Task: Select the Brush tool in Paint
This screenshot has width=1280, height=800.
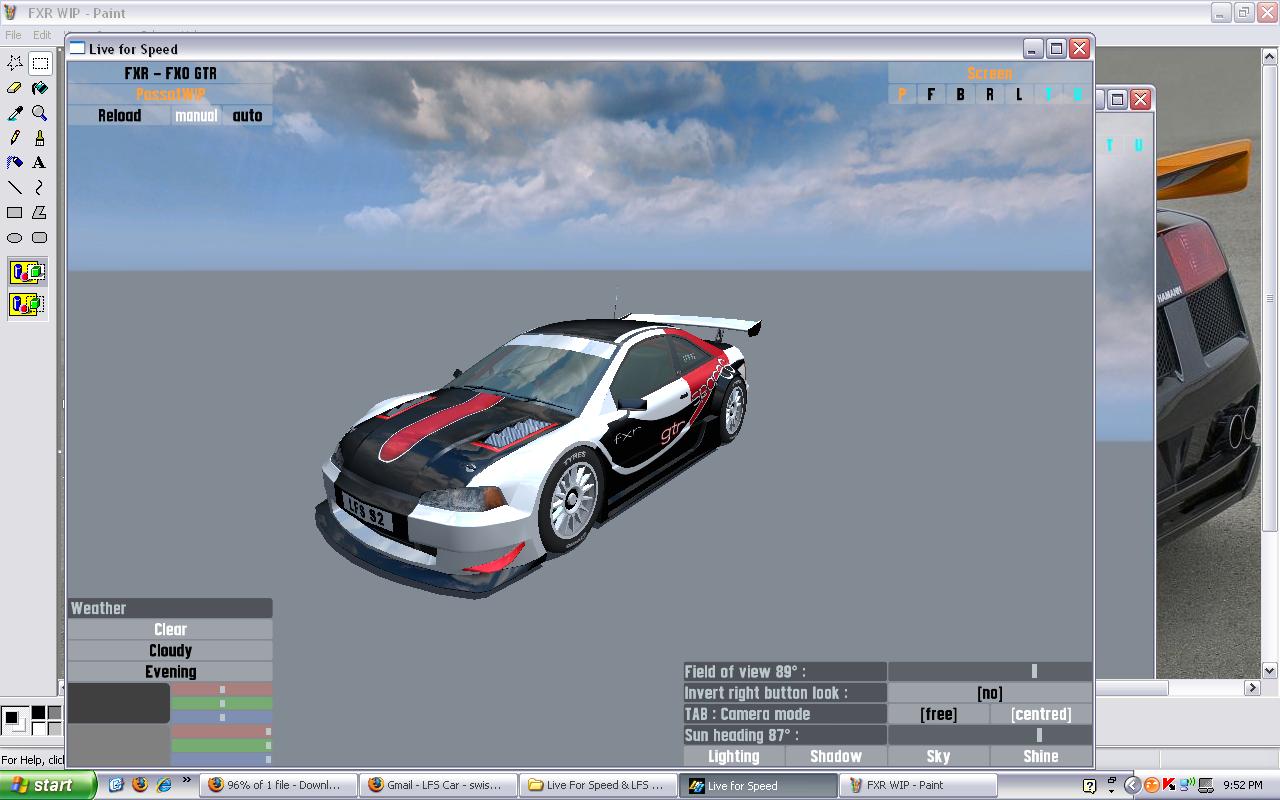Action: pyautogui.click(x=40, y=138)
